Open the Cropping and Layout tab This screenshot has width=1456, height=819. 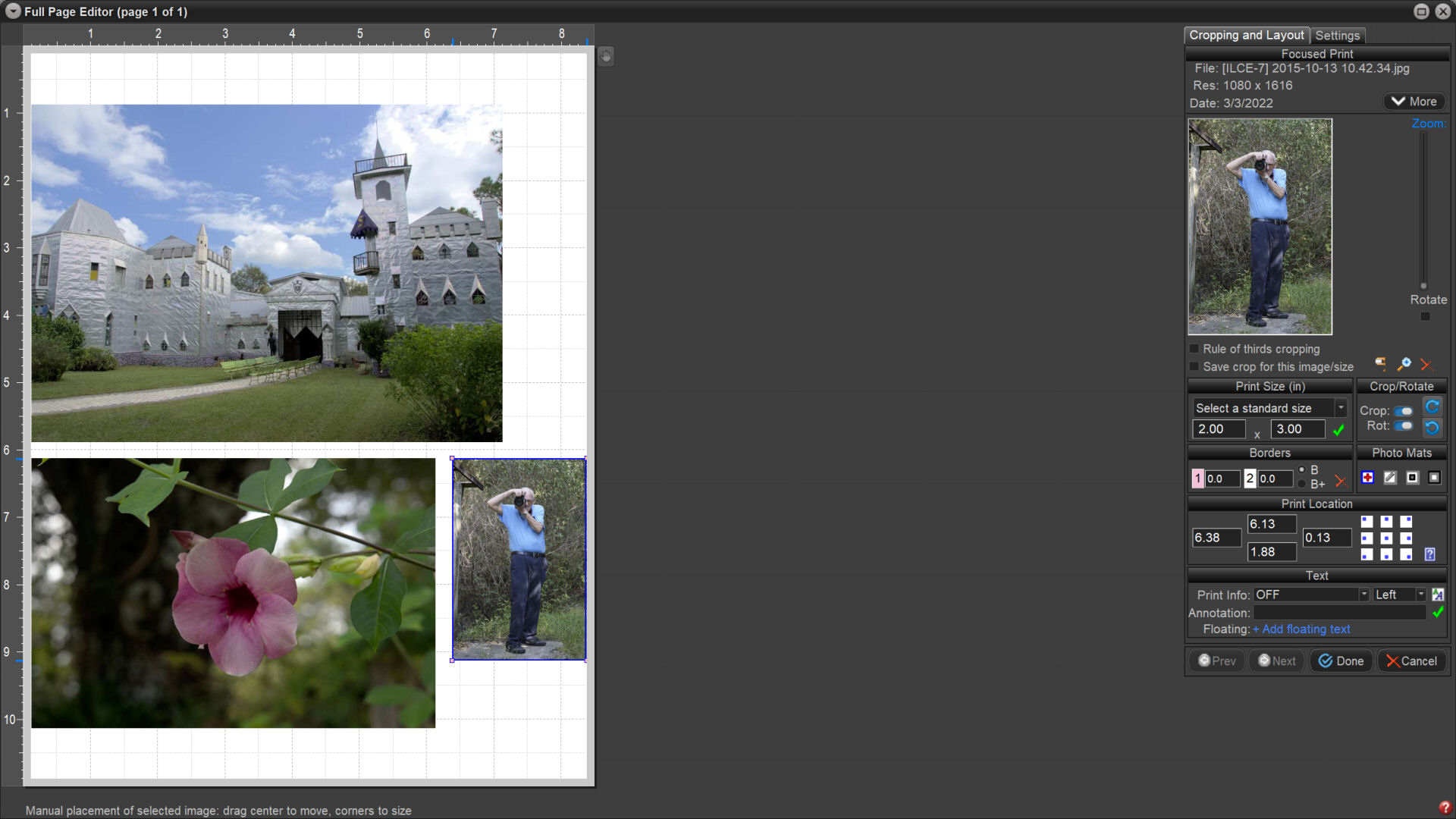tap(1246, 36)
